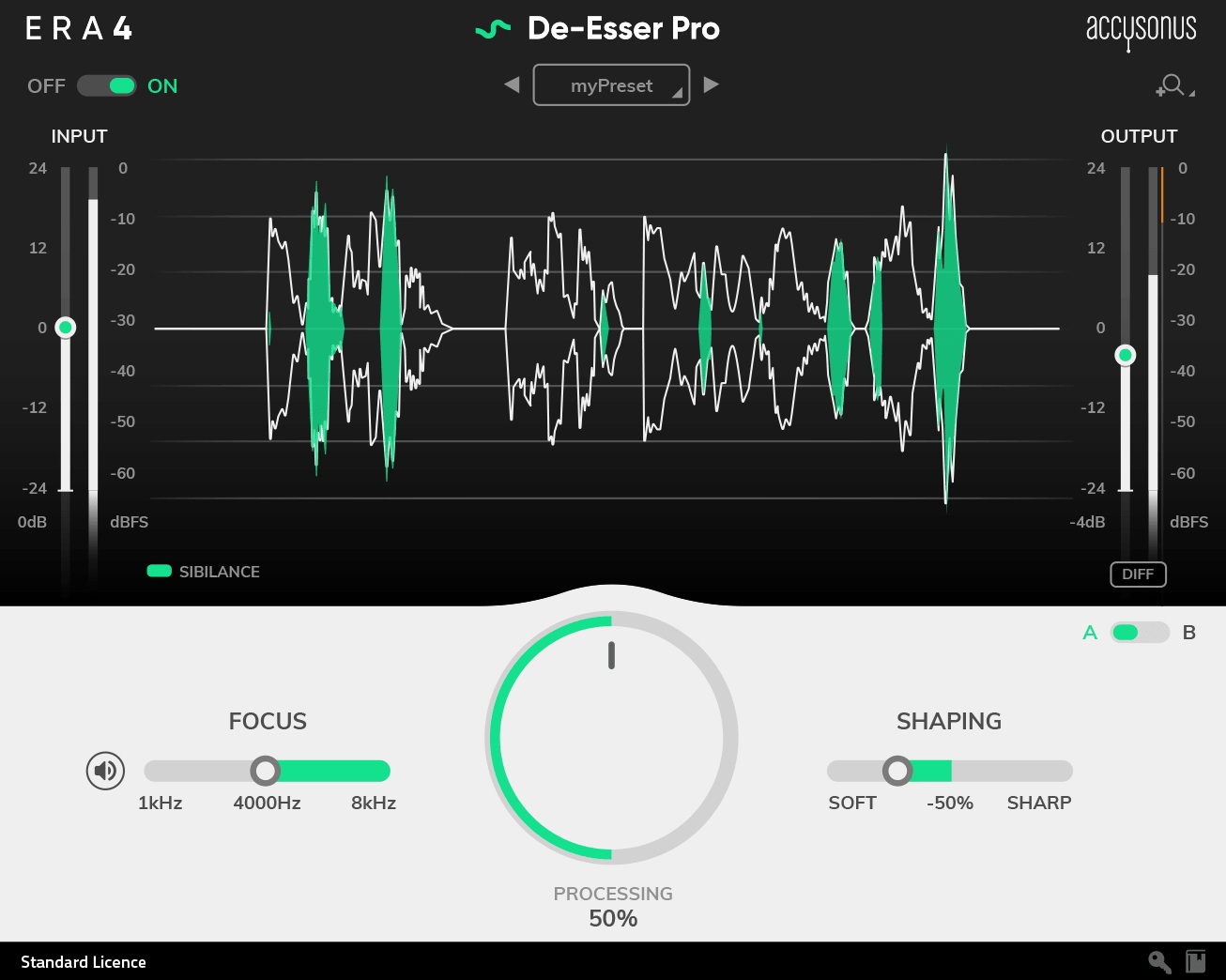
Task: Open the manual book icon
Action: point(1195,961)
